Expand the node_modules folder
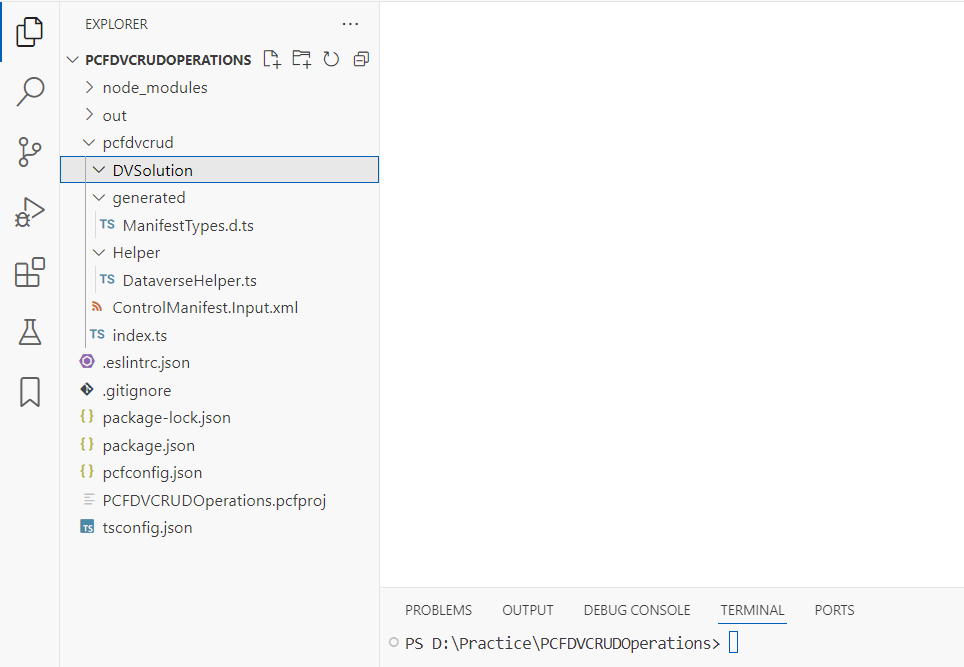964x667 pixels. click(x=154, y=88)
